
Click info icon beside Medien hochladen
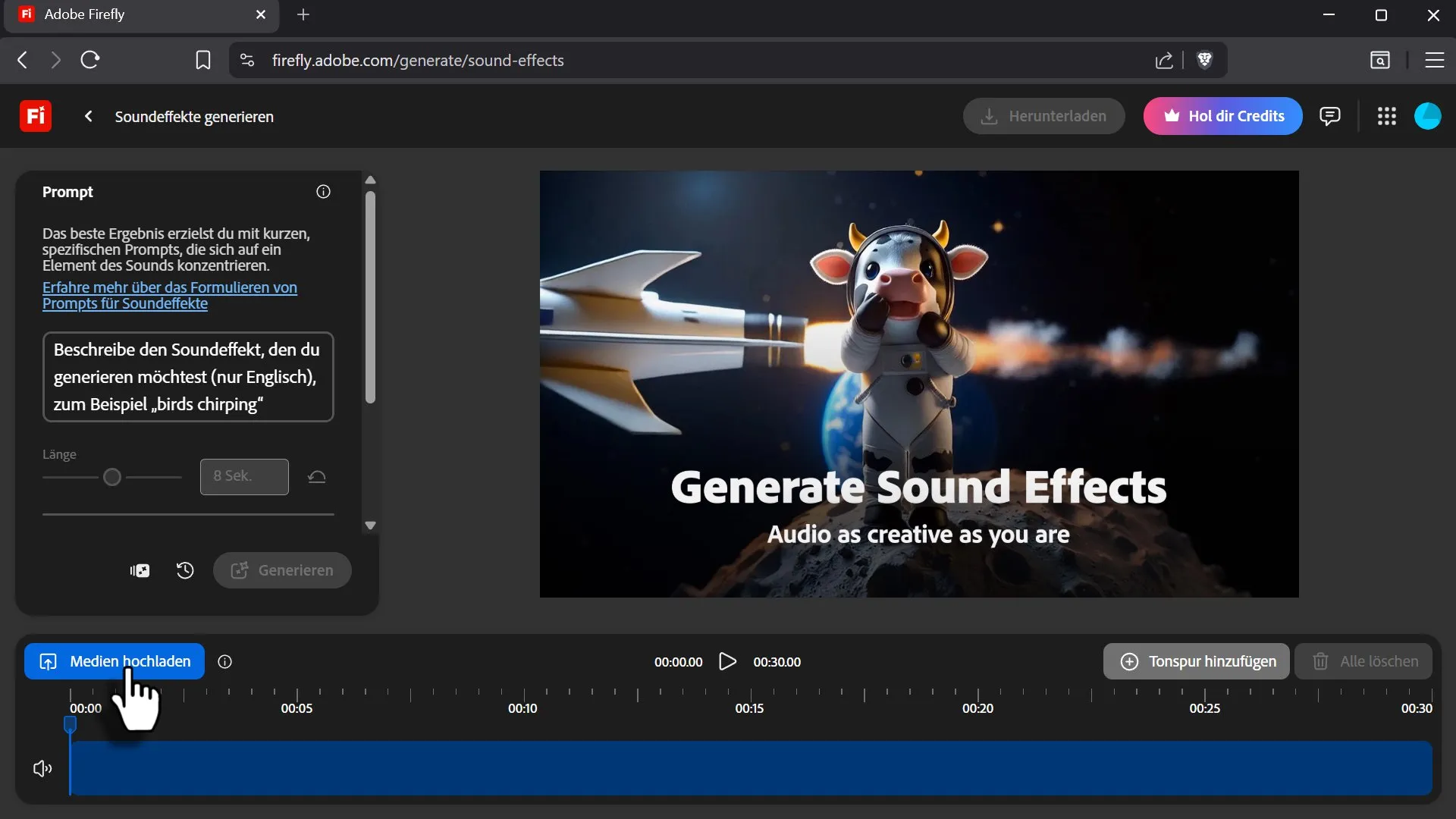click(224, 662)
